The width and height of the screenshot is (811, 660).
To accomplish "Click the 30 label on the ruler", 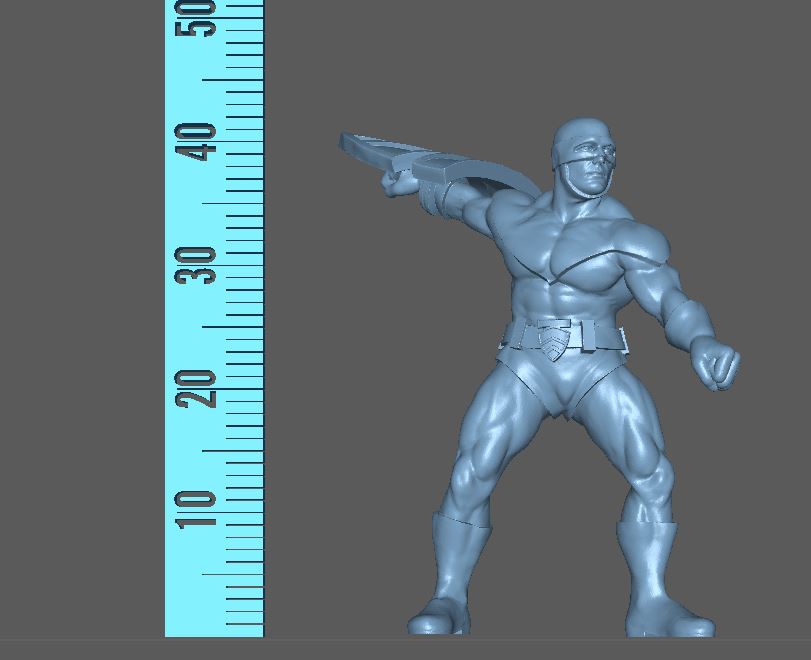I will tap(196, 265).
